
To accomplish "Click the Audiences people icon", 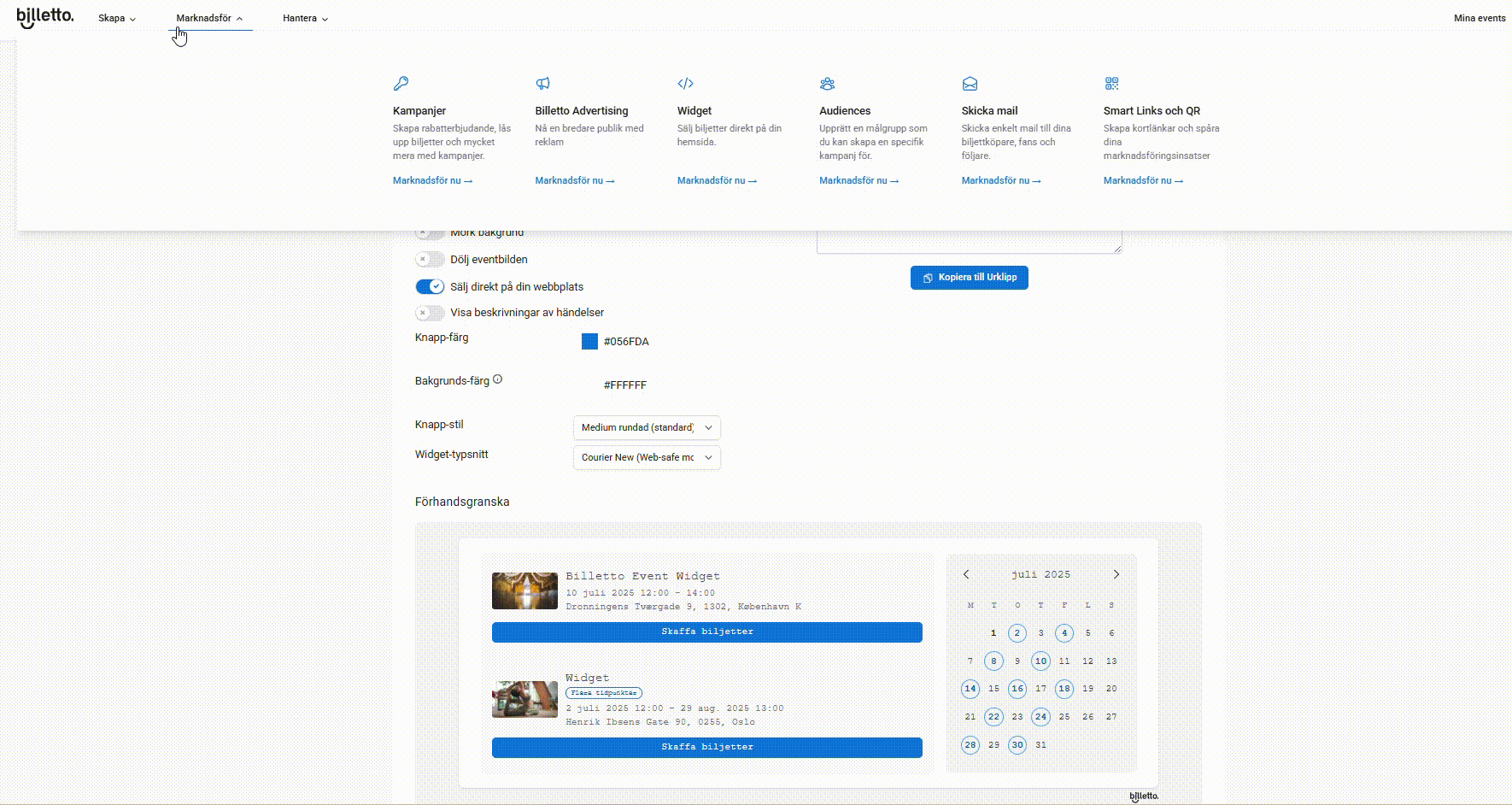I will pyautogui.click(x=827, y=84).
